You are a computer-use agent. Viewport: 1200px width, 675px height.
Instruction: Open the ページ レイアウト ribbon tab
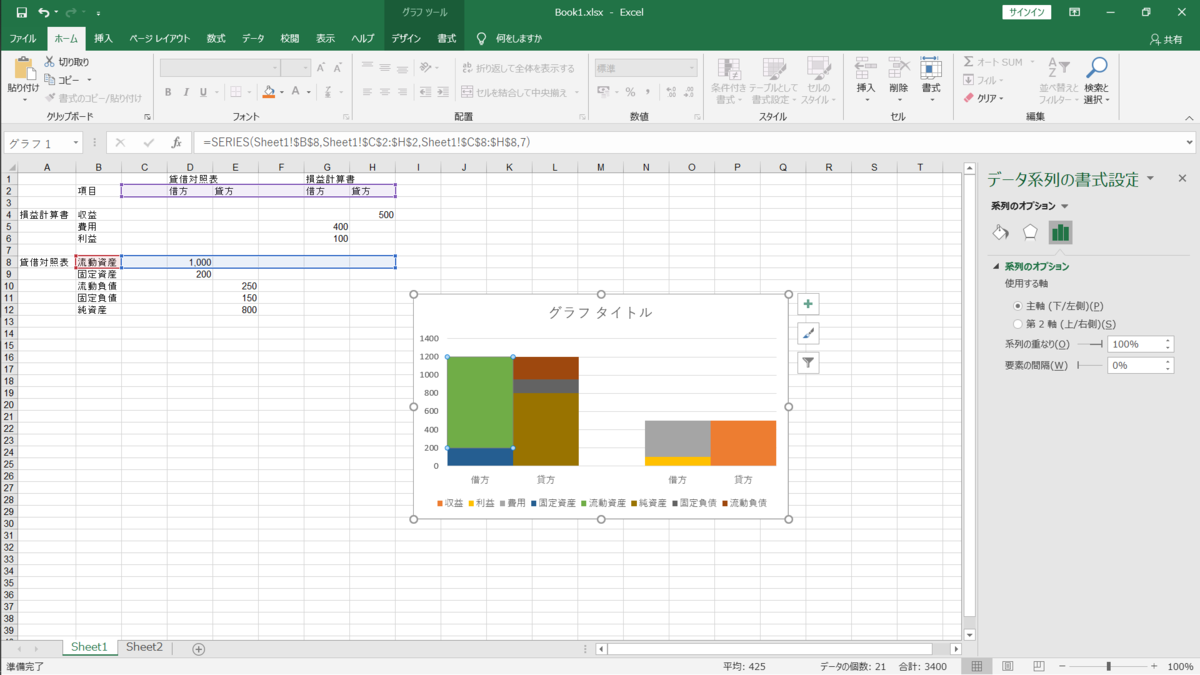tap(159, 39)
